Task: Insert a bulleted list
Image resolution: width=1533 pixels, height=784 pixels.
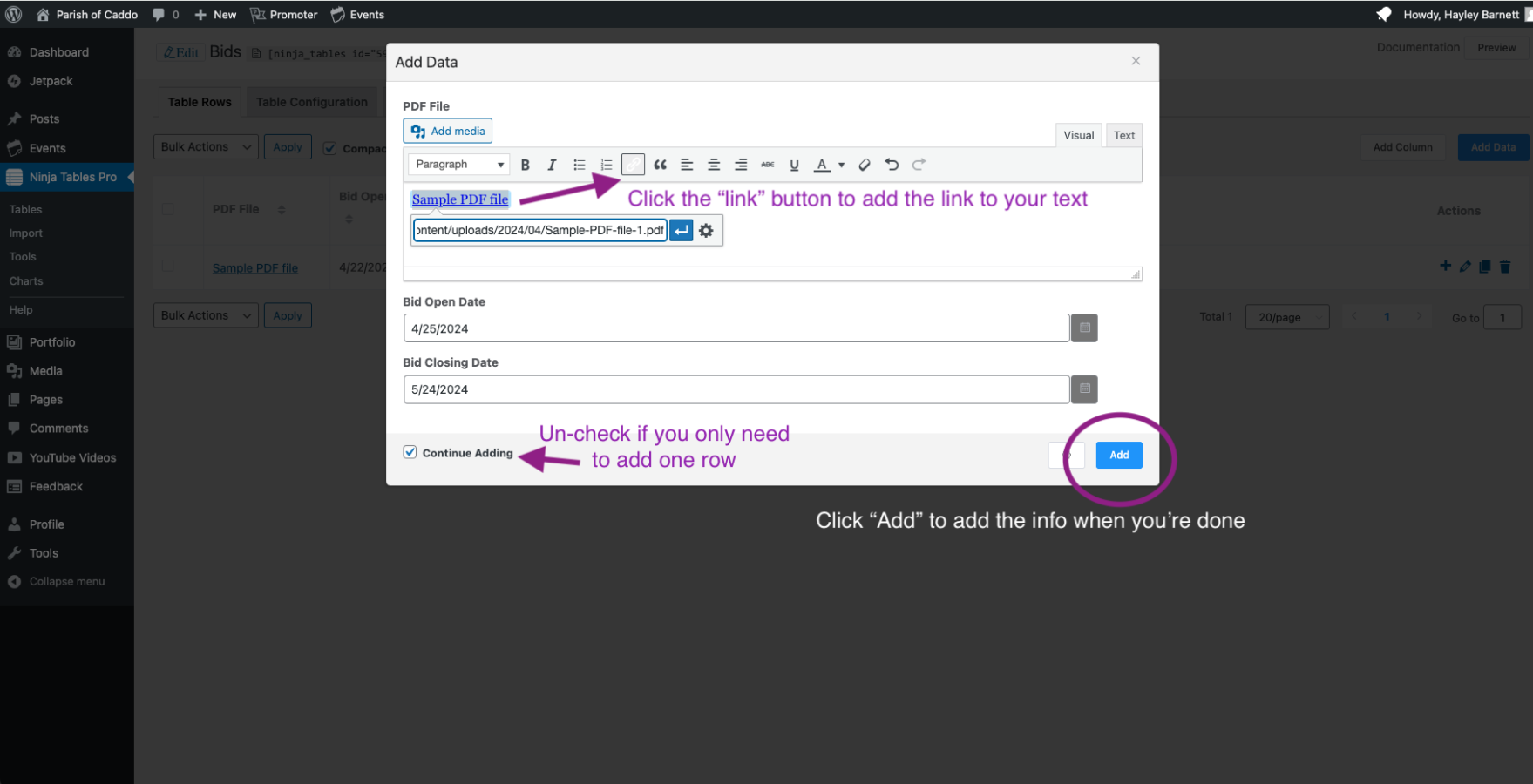Action: [579, 165]
